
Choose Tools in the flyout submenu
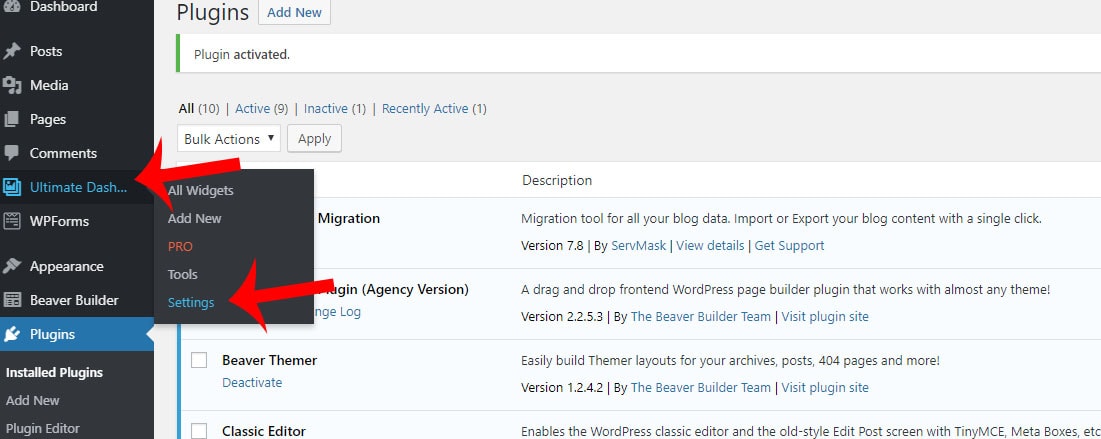[x=183, y=275]
